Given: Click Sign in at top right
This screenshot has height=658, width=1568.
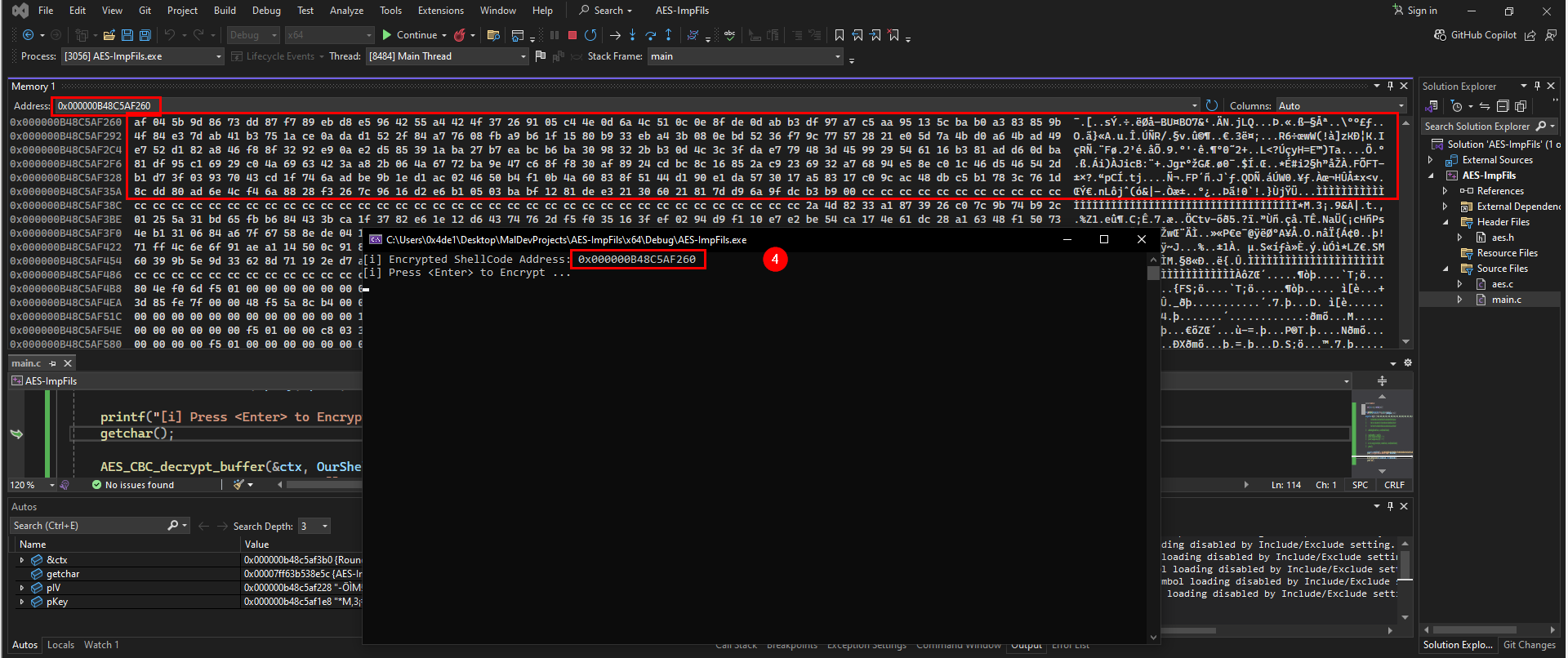Looking at the screenshot, I should click(1415, 11).
